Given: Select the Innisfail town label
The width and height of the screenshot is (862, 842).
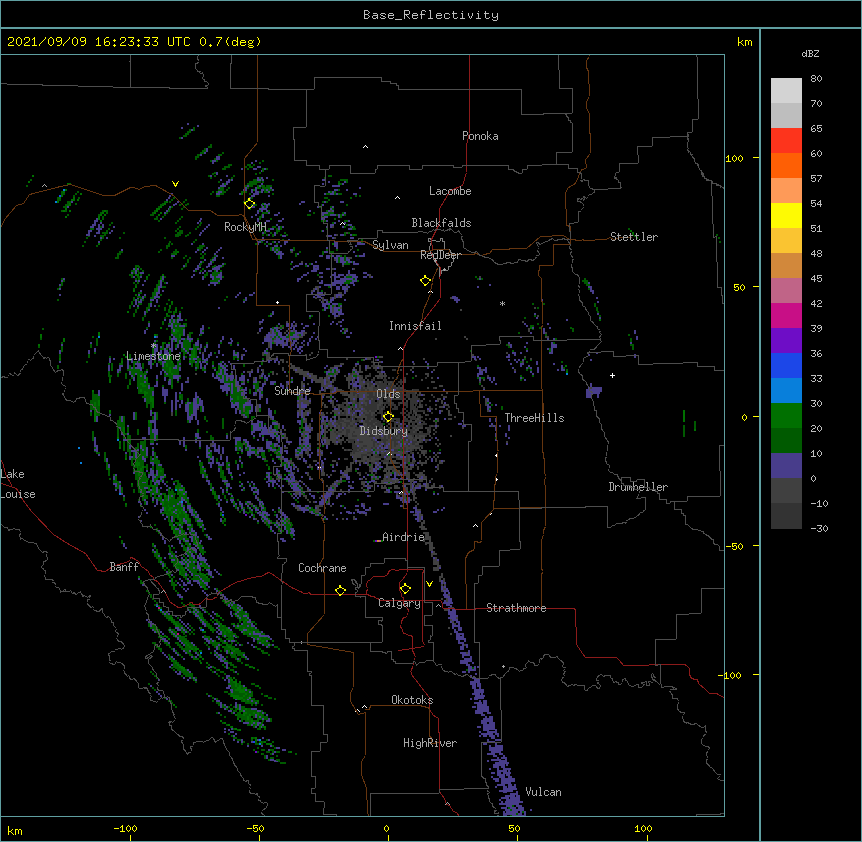Looking at the screenshot, I should (415, 326).
